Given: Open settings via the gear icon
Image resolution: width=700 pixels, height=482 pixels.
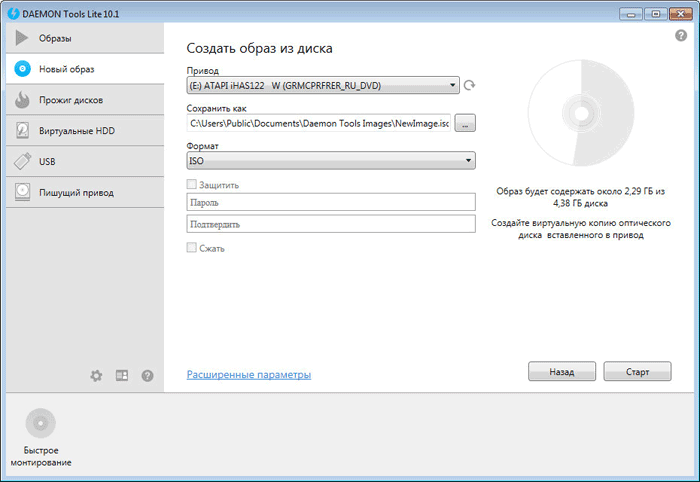Looking at the screenshot, I should [96, 376].
